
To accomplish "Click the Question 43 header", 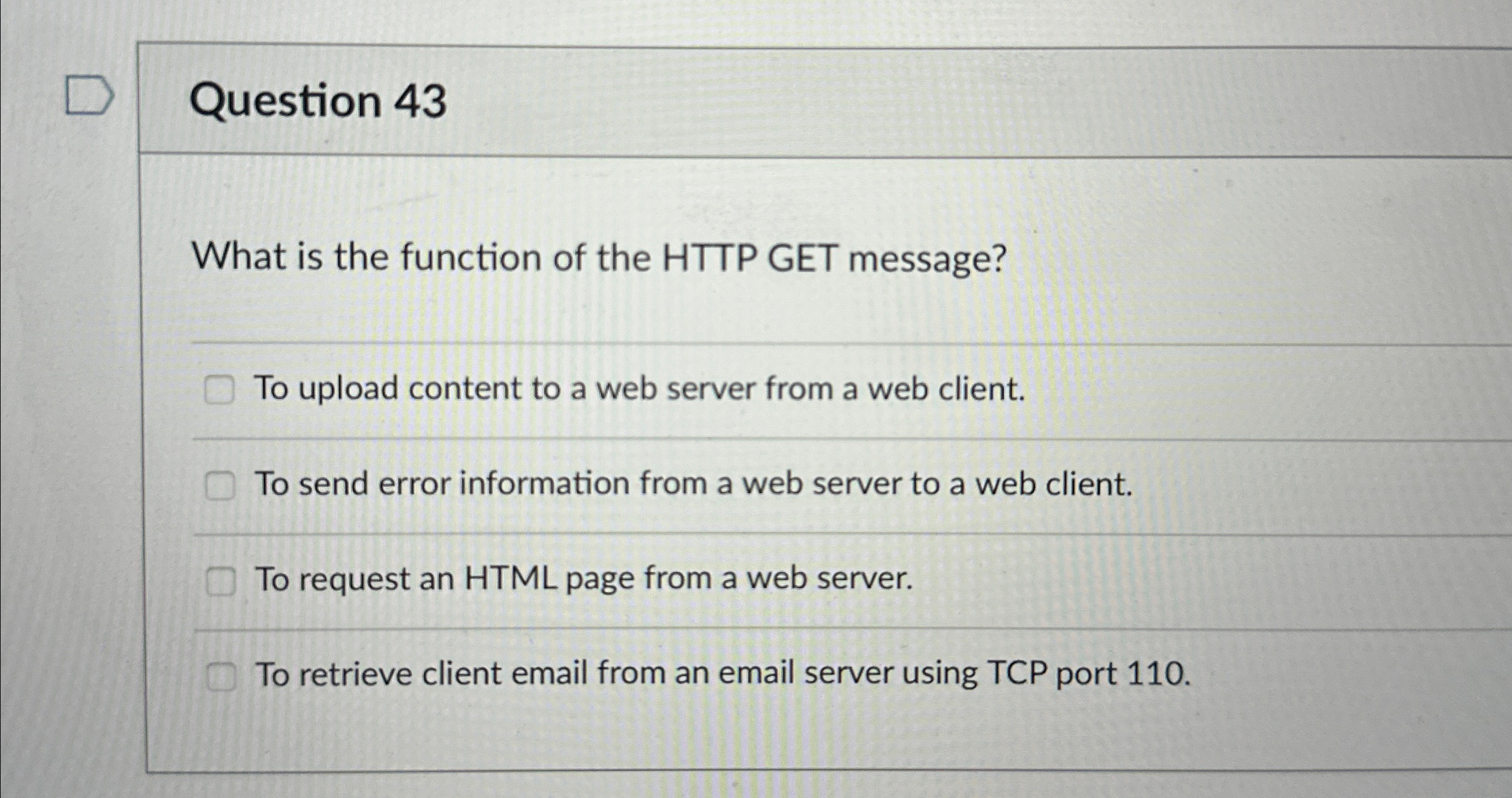I will pyautogui.click(x=320, y=101).
